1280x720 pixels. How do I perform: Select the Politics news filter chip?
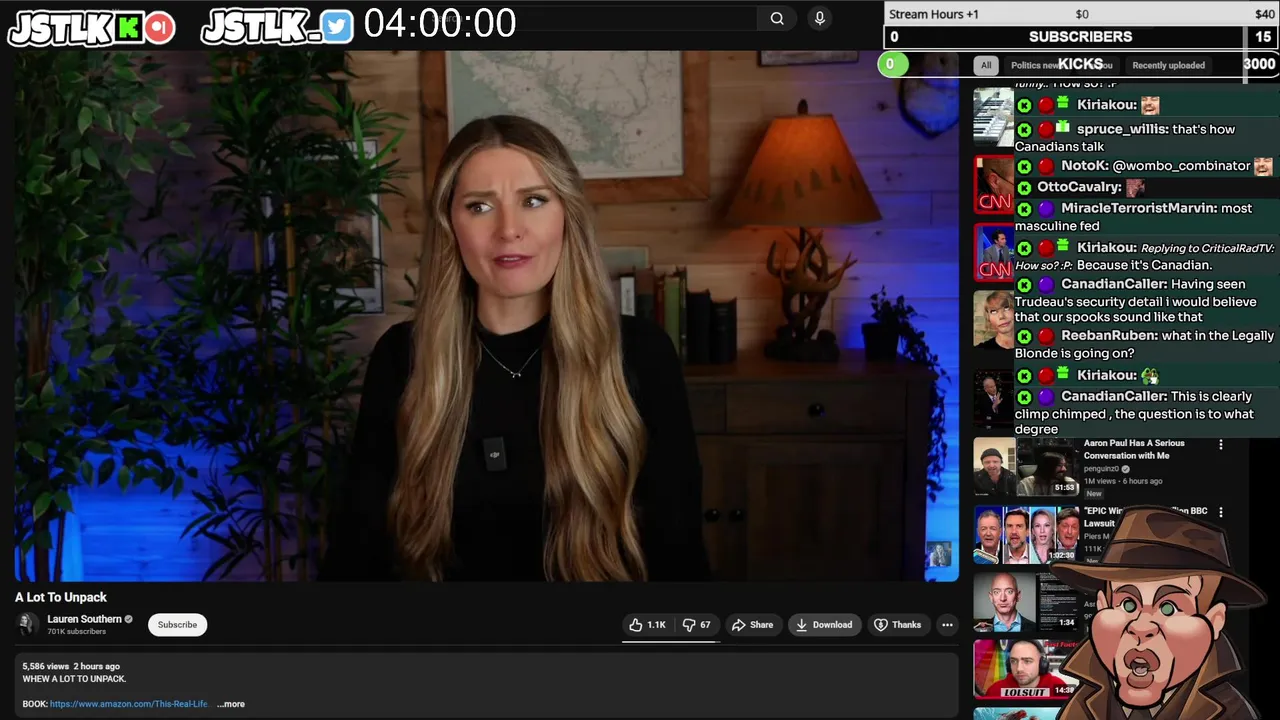1034,65
